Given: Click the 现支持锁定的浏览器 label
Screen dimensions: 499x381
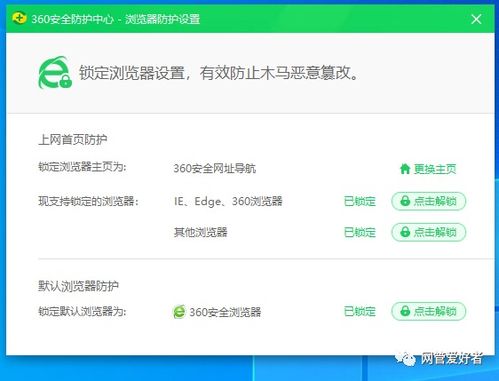Looking at the screenshot, I should [x=88, y=201].
